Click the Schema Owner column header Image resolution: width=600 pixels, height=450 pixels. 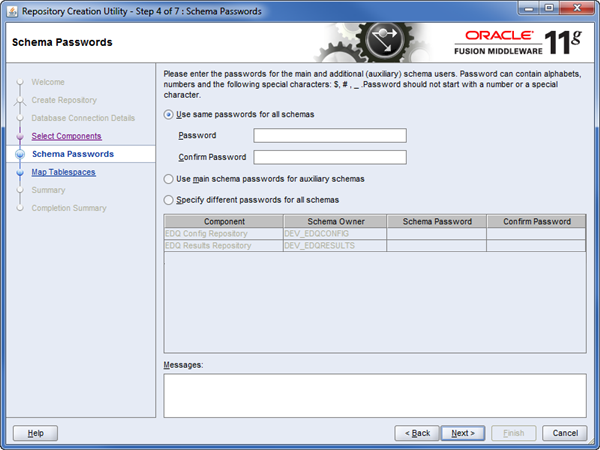pos(335,221)
